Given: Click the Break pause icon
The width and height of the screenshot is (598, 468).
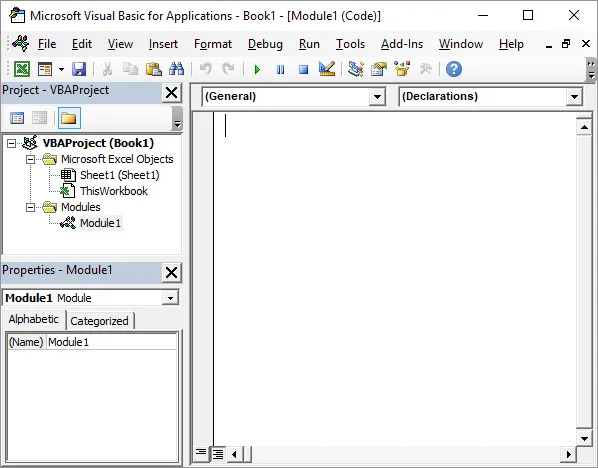Looking at the screenshot, I should click(280, 69).
